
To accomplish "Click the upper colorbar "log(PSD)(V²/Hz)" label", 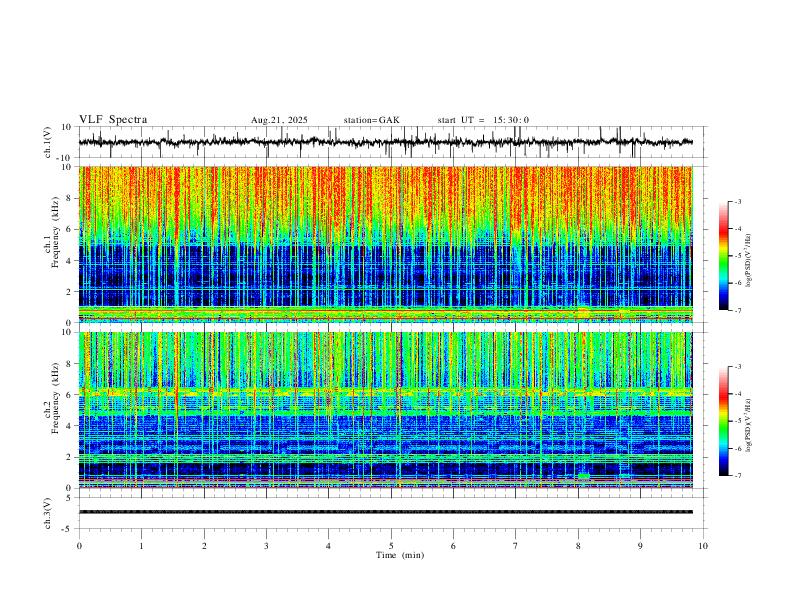I will pos(748,260).
